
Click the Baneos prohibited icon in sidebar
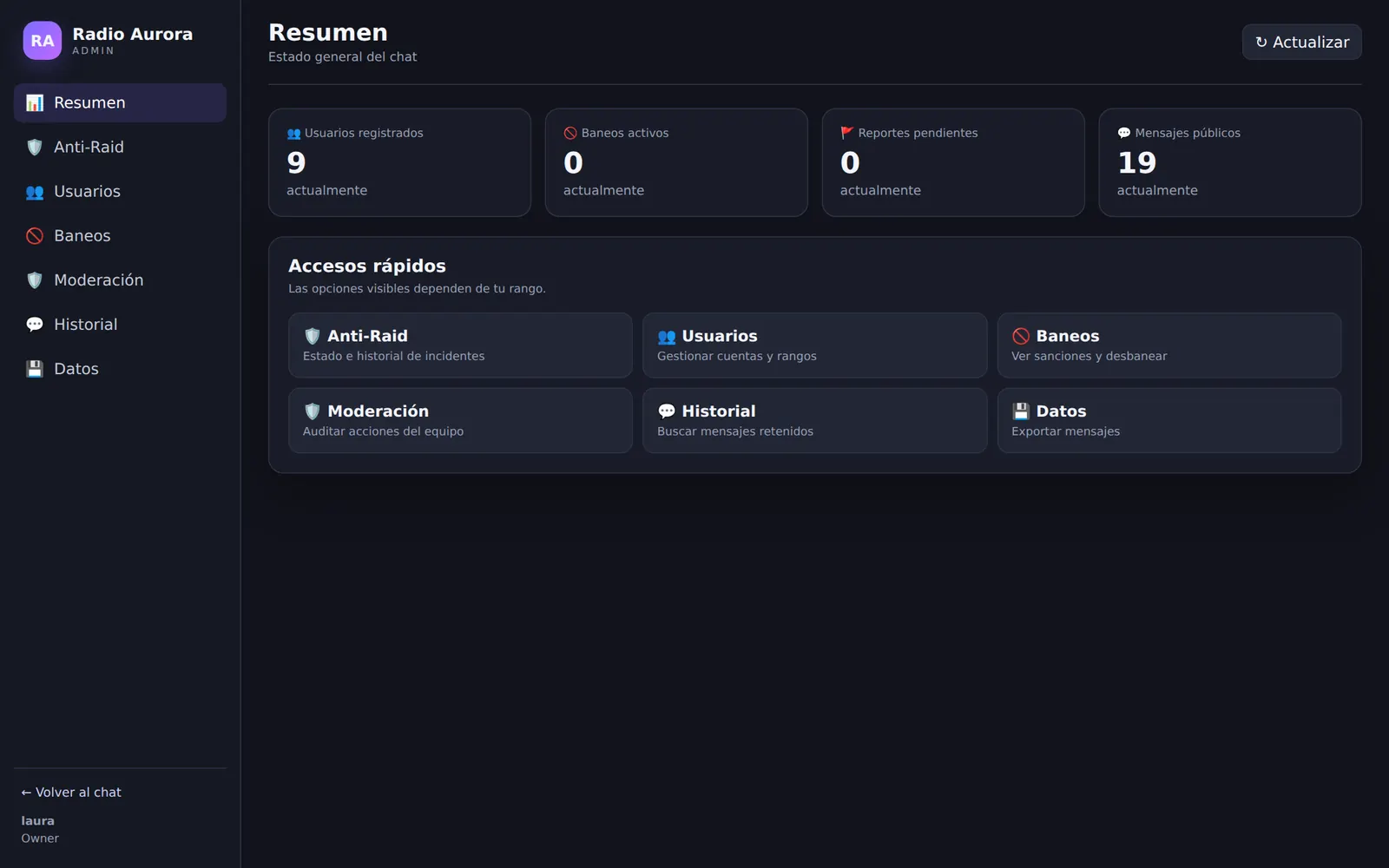[x=35, y=235]
